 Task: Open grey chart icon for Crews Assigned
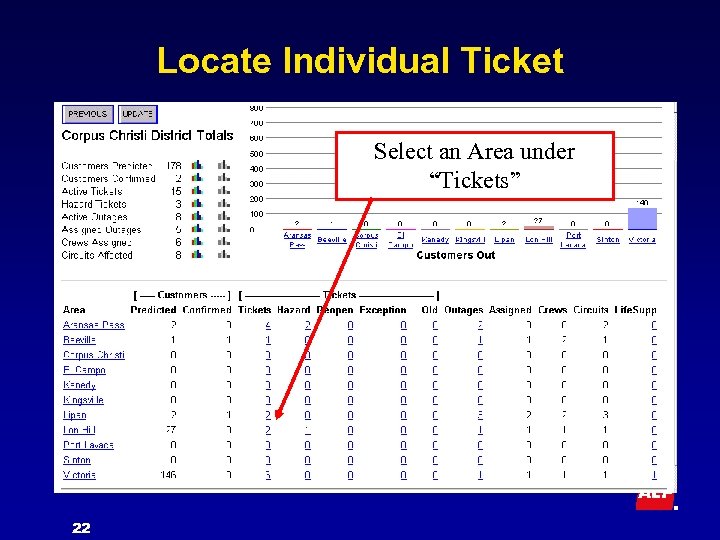pyautogui.click(x=224, y=242)
